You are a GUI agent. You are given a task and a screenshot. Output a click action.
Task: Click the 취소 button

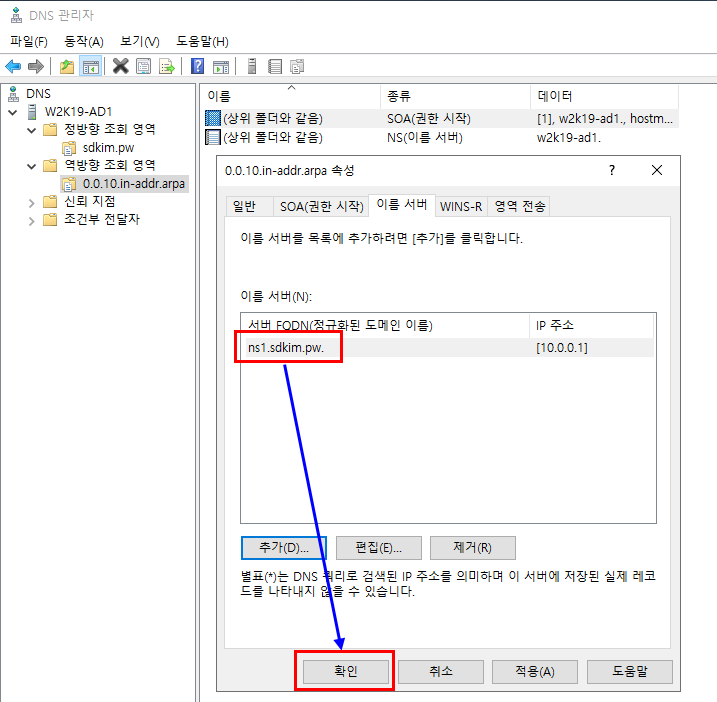pos(441,671)
